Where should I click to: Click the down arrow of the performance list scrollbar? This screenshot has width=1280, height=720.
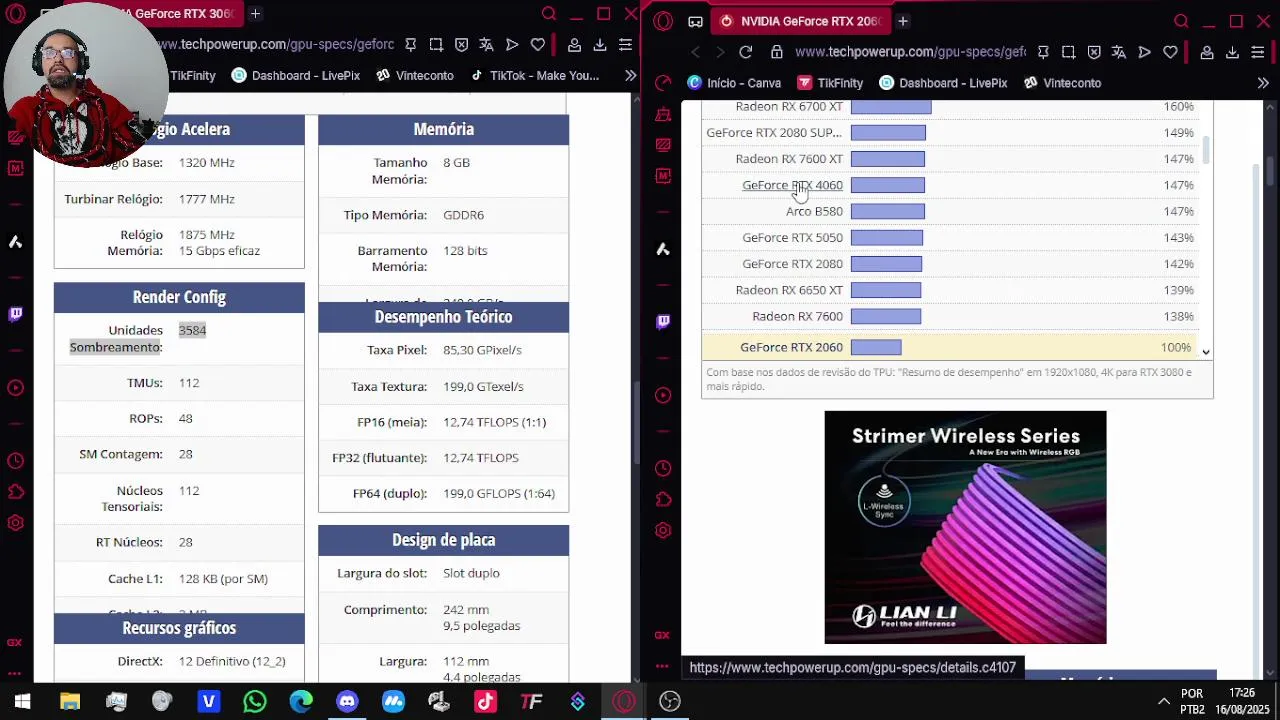1206,352
